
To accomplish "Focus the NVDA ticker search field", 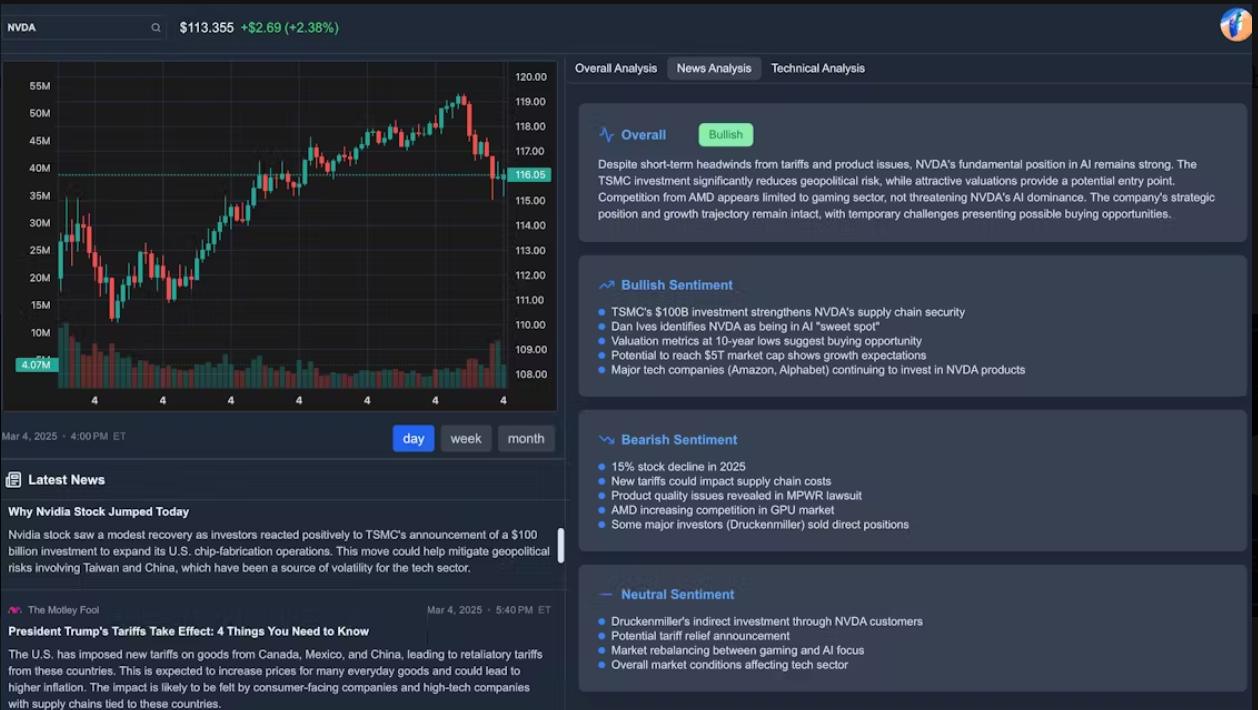I will (84, 28).
